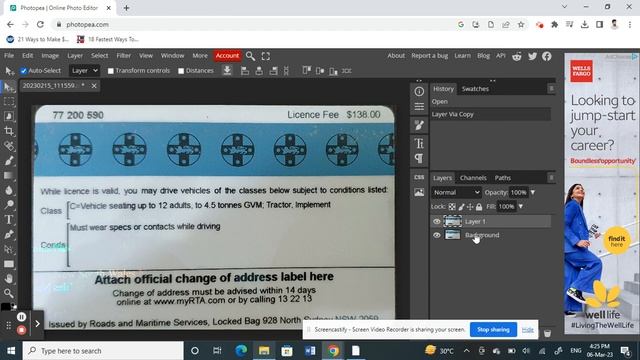Select the Spot Healing Brush tool
This screenshot has height=360, width=640.
point(9,146)
